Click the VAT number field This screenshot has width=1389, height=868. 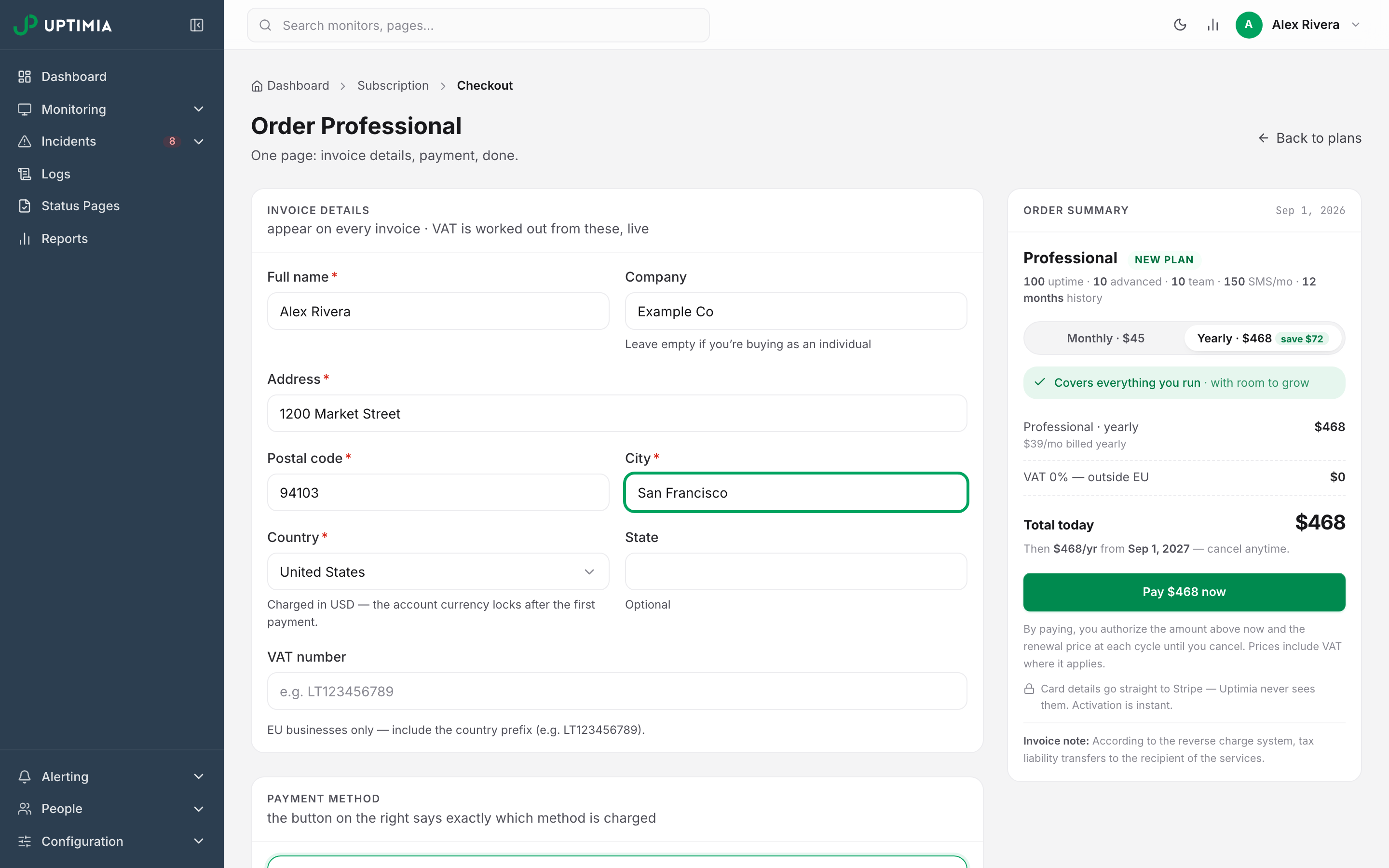[x=617, y=691]
